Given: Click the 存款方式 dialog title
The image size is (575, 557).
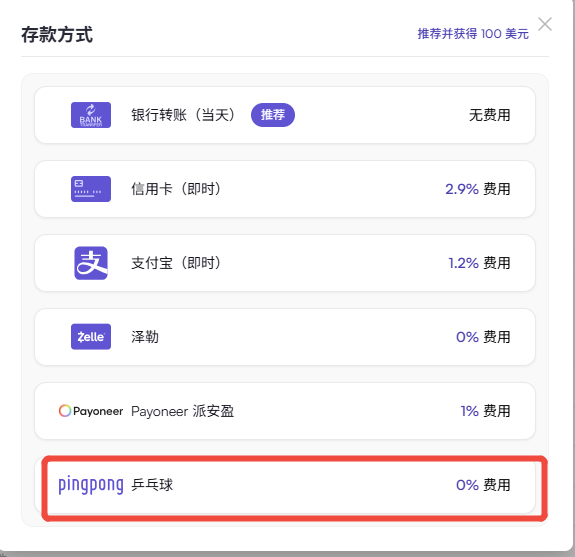Looking at the screenshot, I should coord(57,35).
